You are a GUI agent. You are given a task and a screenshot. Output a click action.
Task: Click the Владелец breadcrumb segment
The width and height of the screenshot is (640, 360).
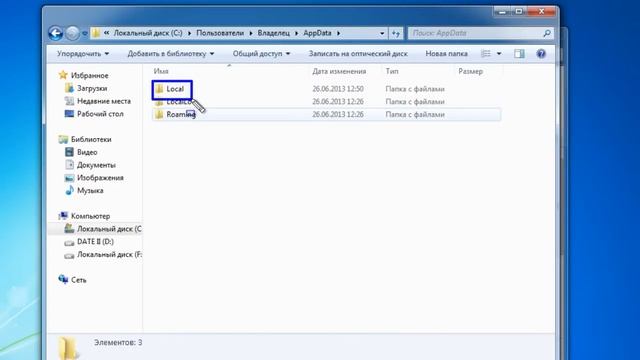(x=273, y=33)
